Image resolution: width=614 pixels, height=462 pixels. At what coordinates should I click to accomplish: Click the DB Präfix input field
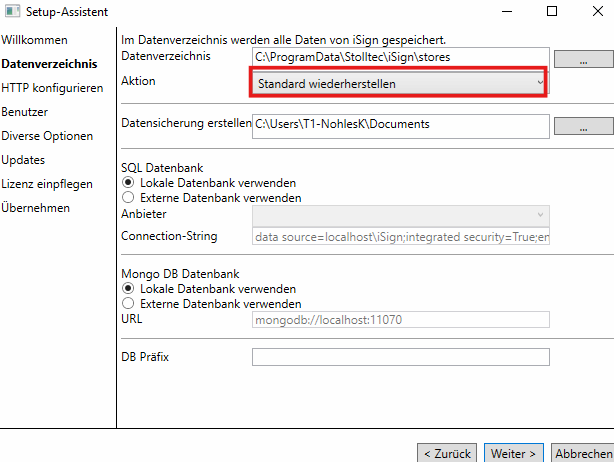tap(401, 357)
